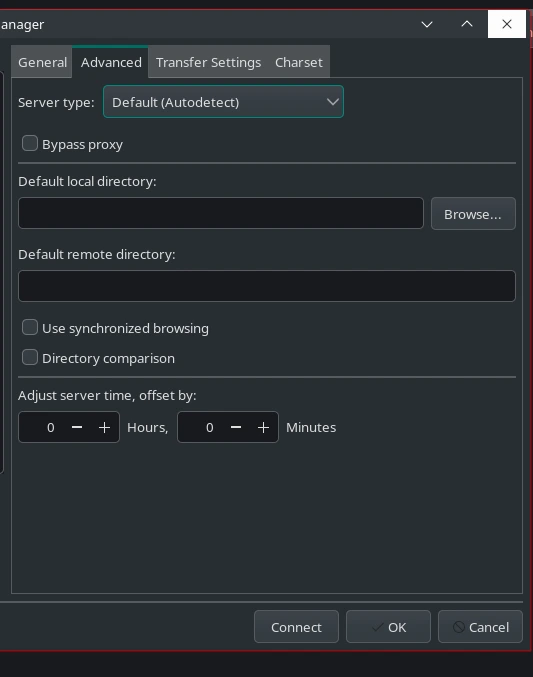Screen dimensions: 533x677
Task: Click the window shade-up chevron icon
Action: (x=467, y=24)
